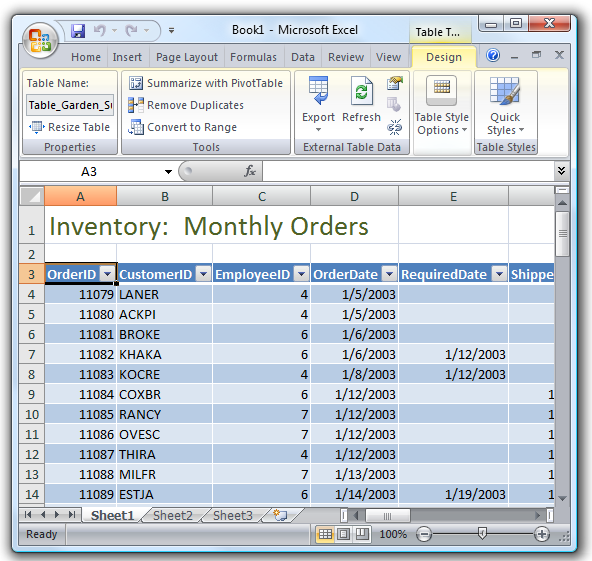Select column B header

[165, 196]
